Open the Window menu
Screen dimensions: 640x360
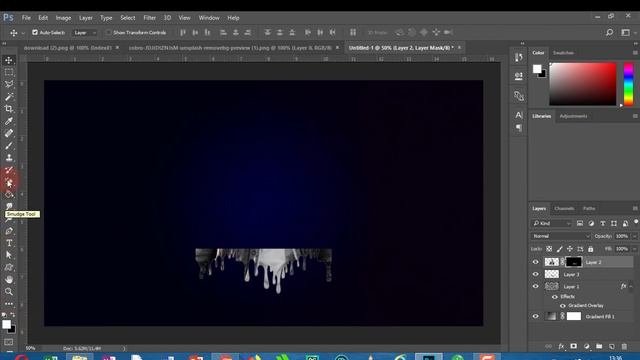209,18
